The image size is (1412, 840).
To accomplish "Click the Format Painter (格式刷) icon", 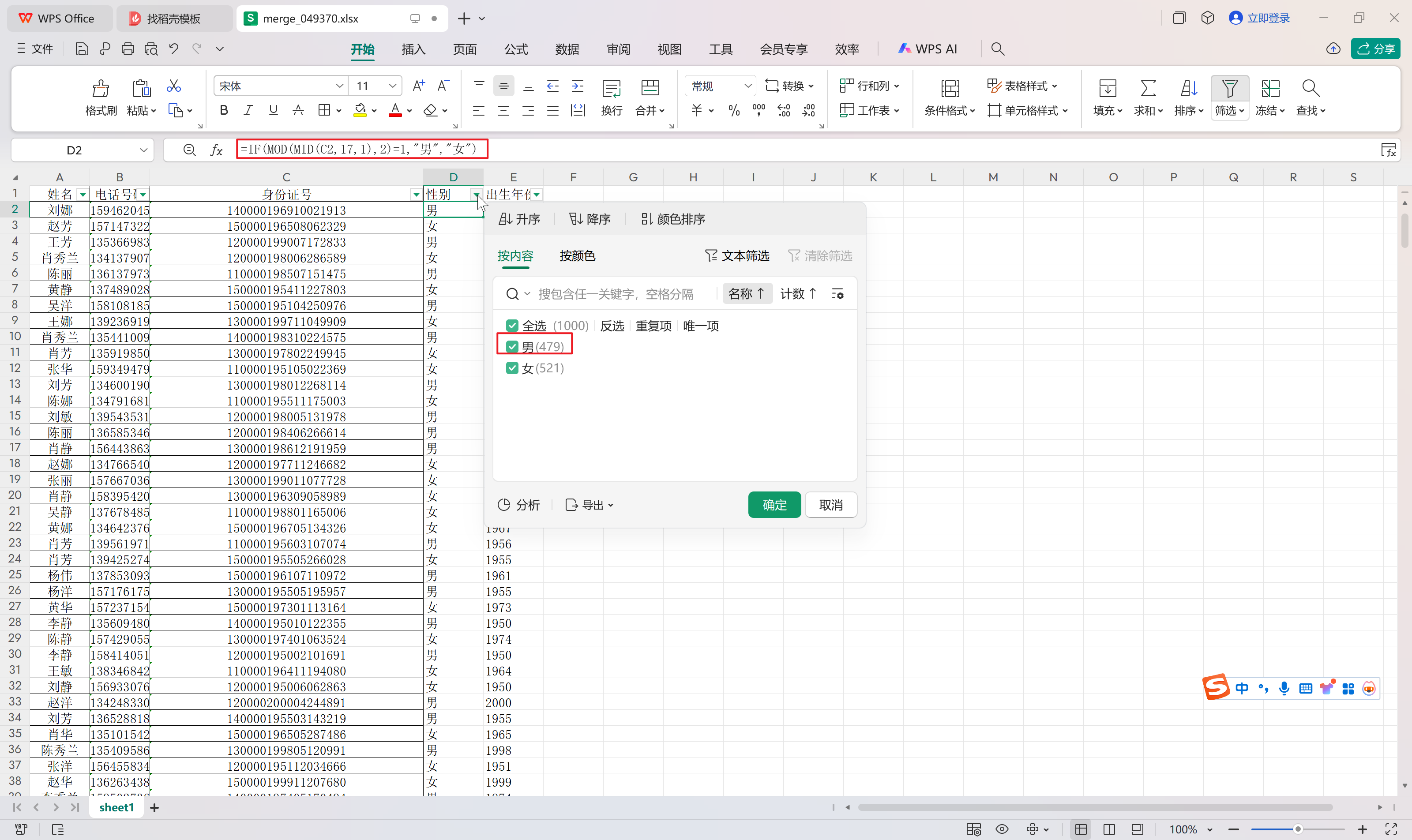I will click(101, 89).
